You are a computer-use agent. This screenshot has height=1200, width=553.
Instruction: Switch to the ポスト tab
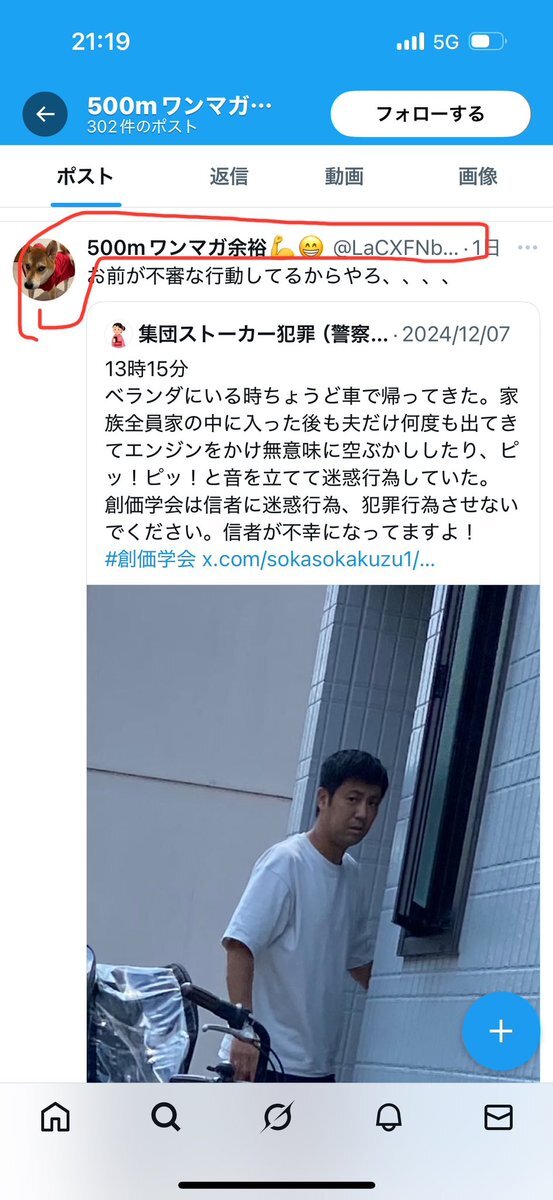(85, 176)
